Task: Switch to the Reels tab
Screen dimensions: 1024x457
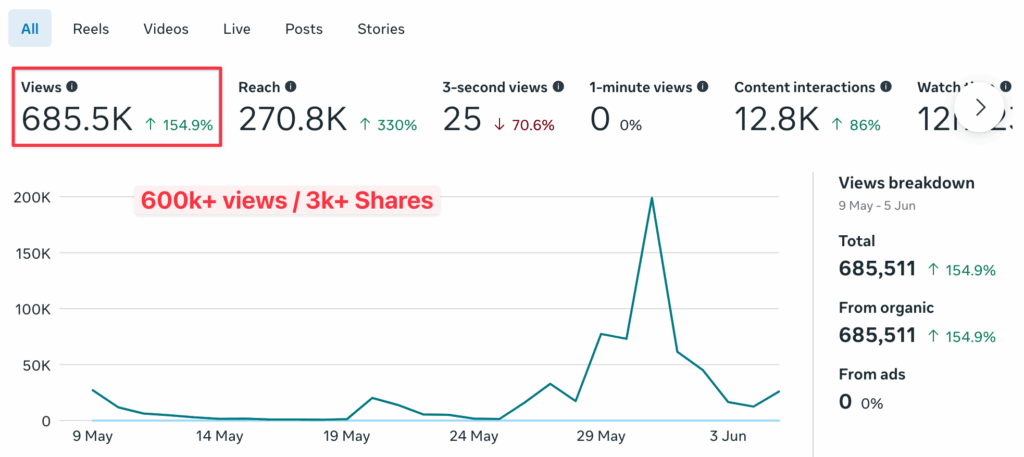Action: pos(91,29)
